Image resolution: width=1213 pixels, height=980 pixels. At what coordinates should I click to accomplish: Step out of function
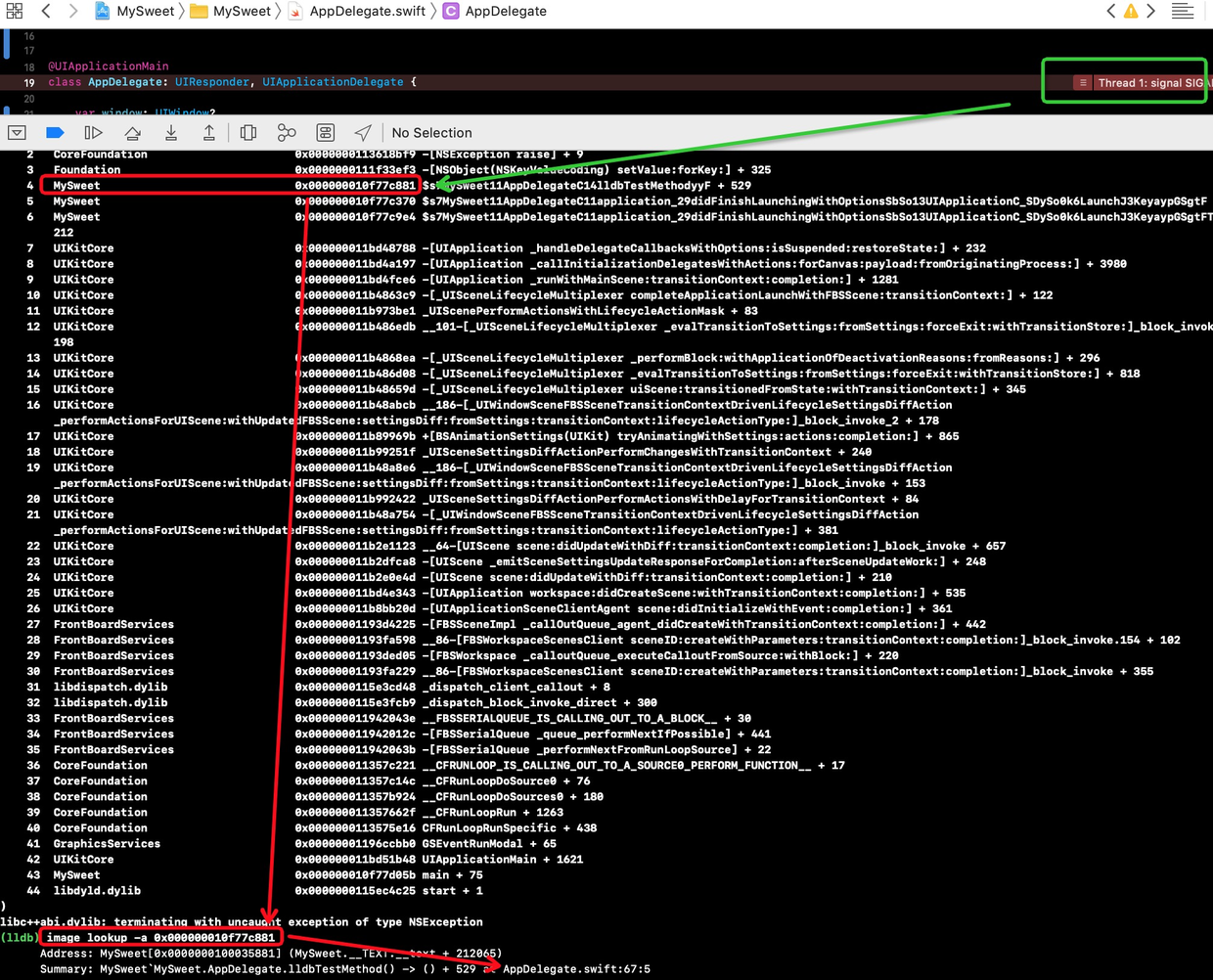click(208, 132)
